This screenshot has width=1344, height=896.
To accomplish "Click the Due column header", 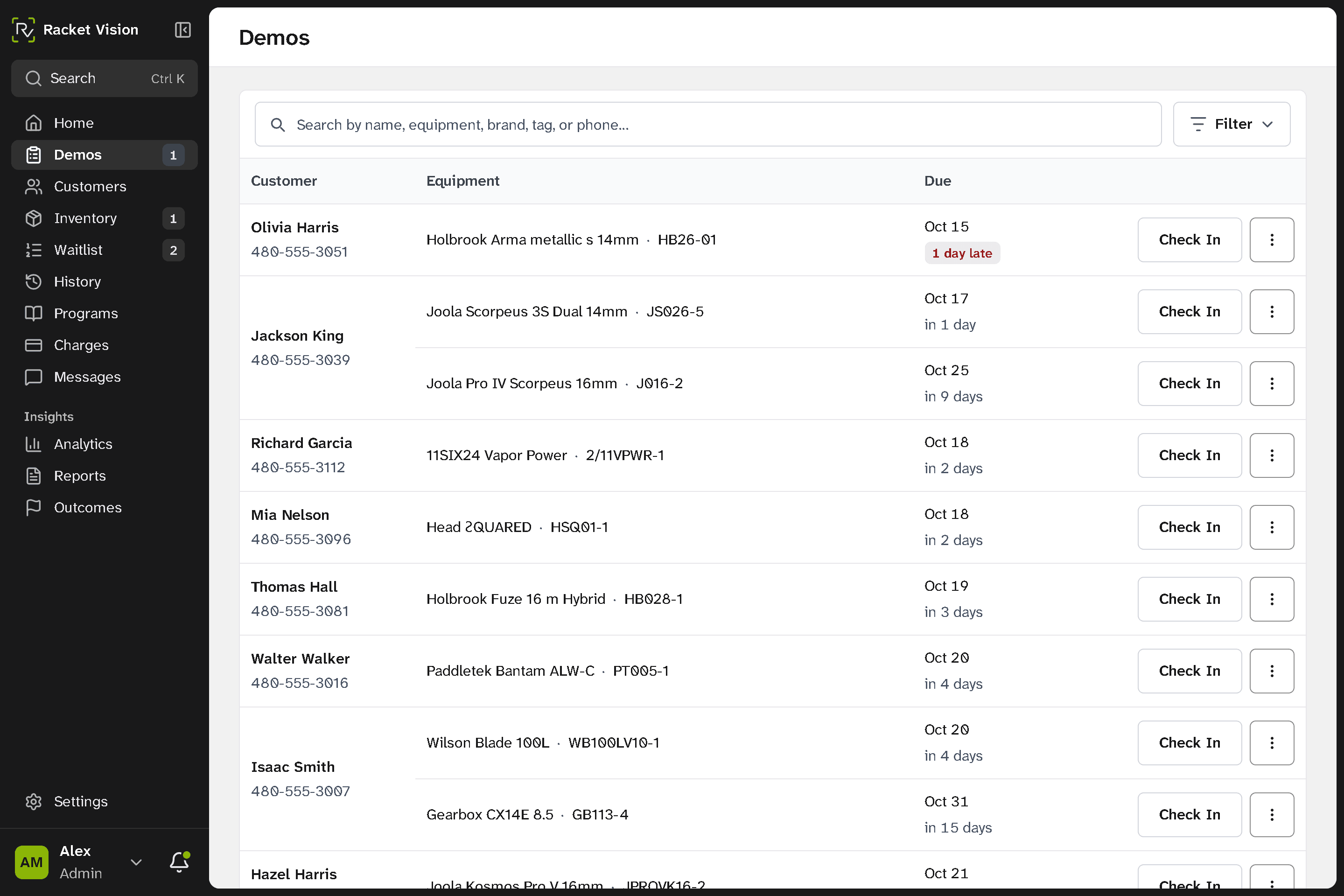I will coord(938,181).
